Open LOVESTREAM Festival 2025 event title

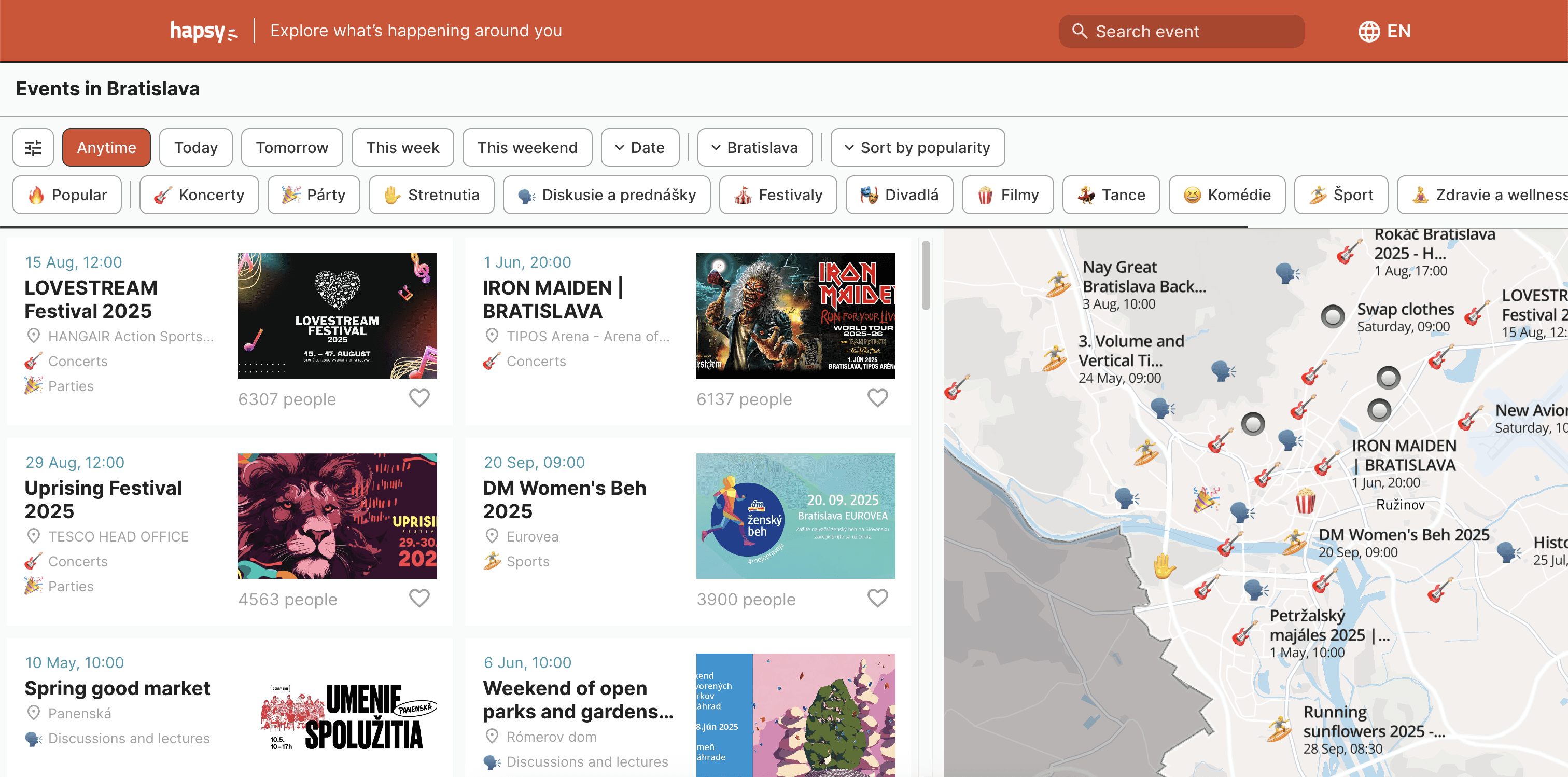tap(91, 299)
